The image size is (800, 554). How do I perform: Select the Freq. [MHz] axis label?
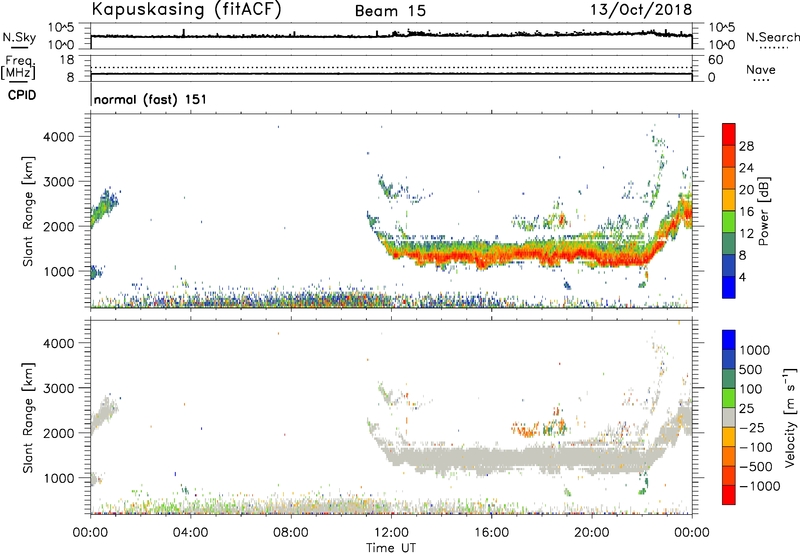pyautogui.click(x=19, y=68)
